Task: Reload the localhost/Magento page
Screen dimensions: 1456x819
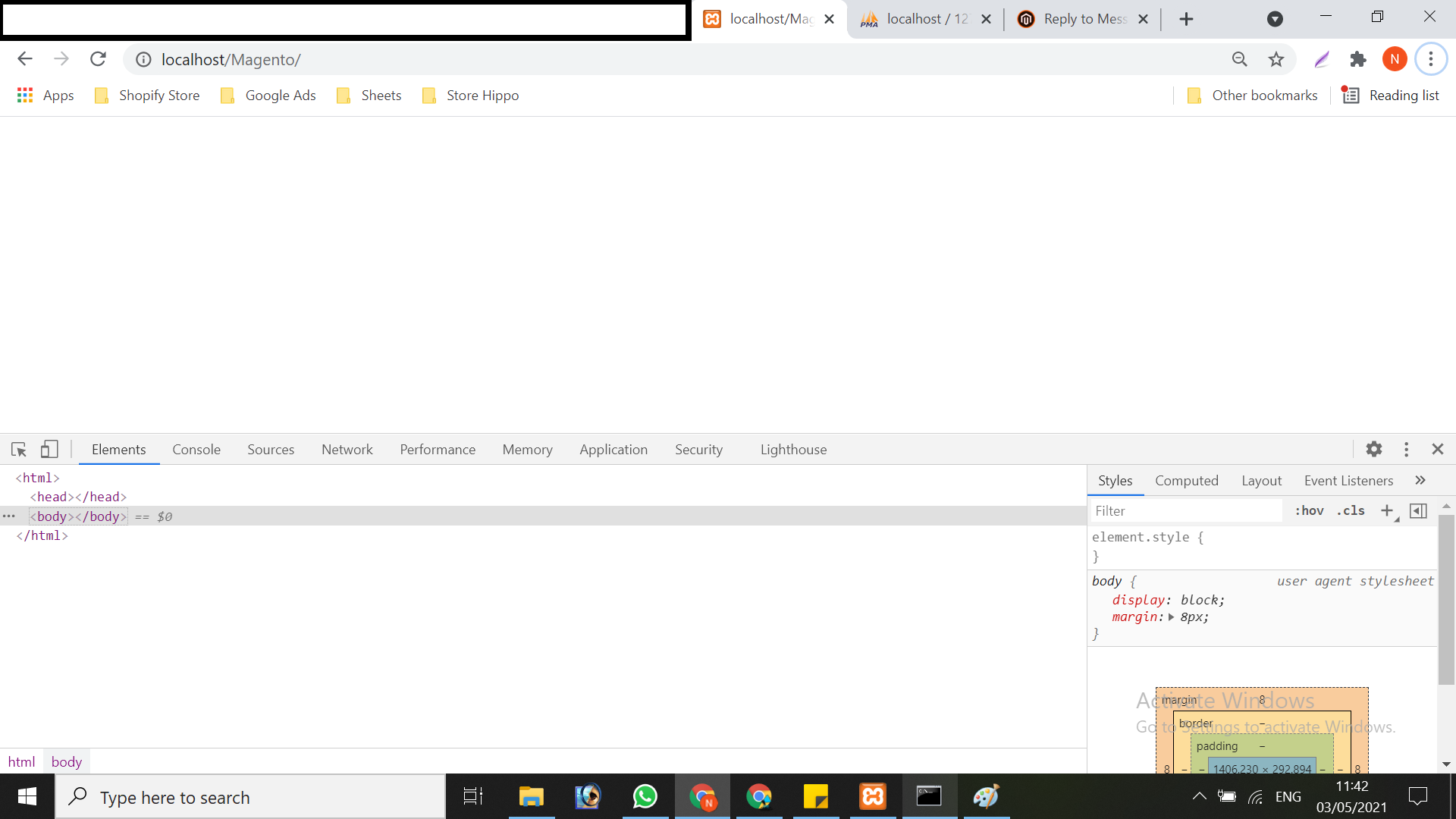Action: 98,58
